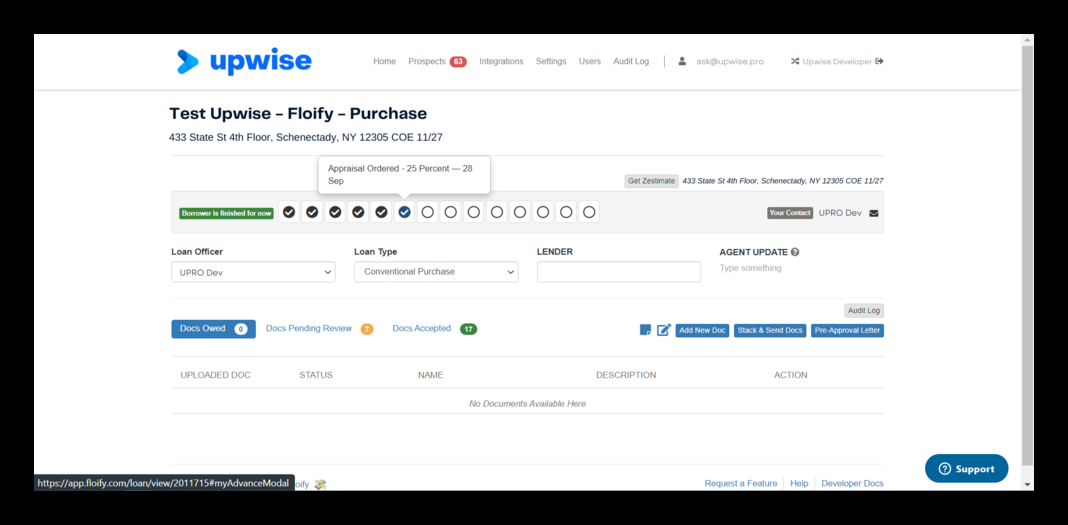Click the 'No Documents Available Here' message

pos(528,404)
